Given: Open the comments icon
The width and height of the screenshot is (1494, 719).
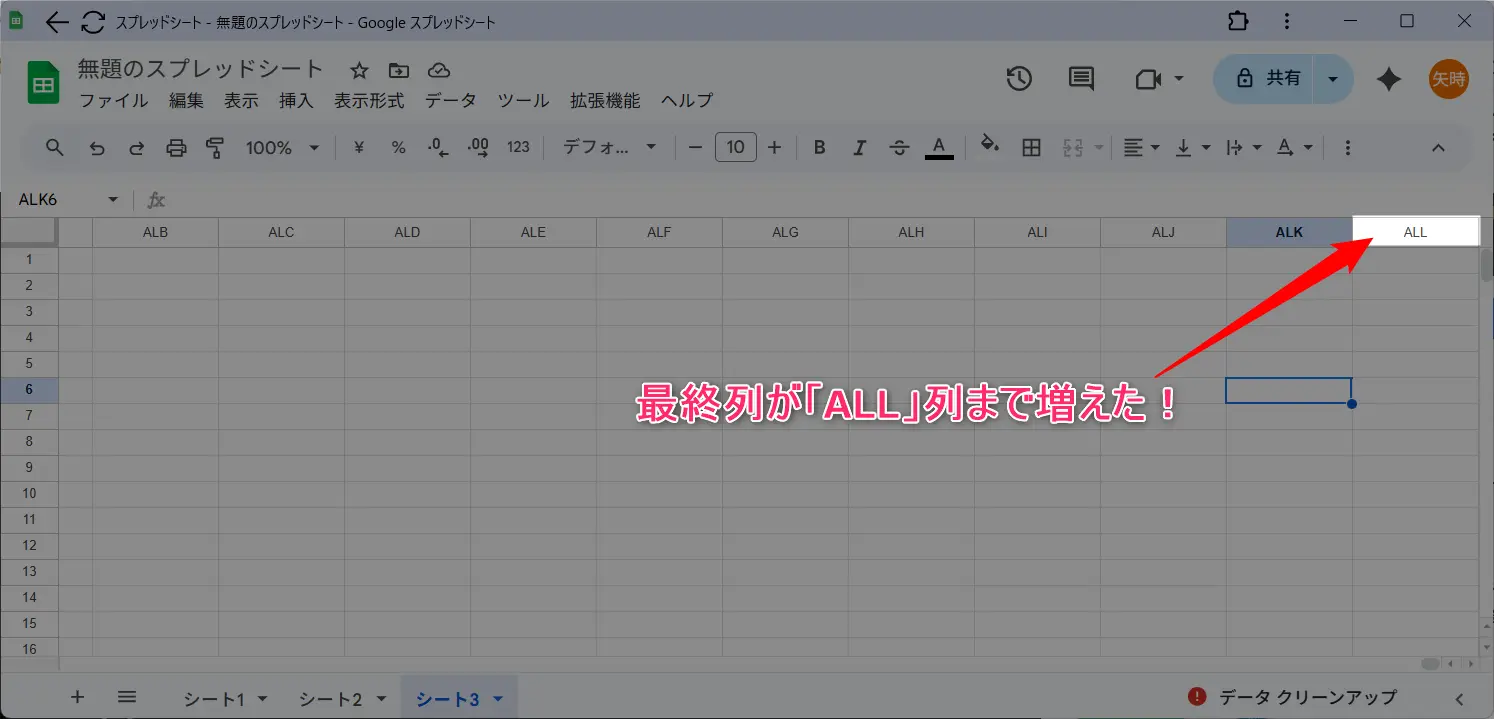Looking at the screenshot, I should [x=1081, y=79].
